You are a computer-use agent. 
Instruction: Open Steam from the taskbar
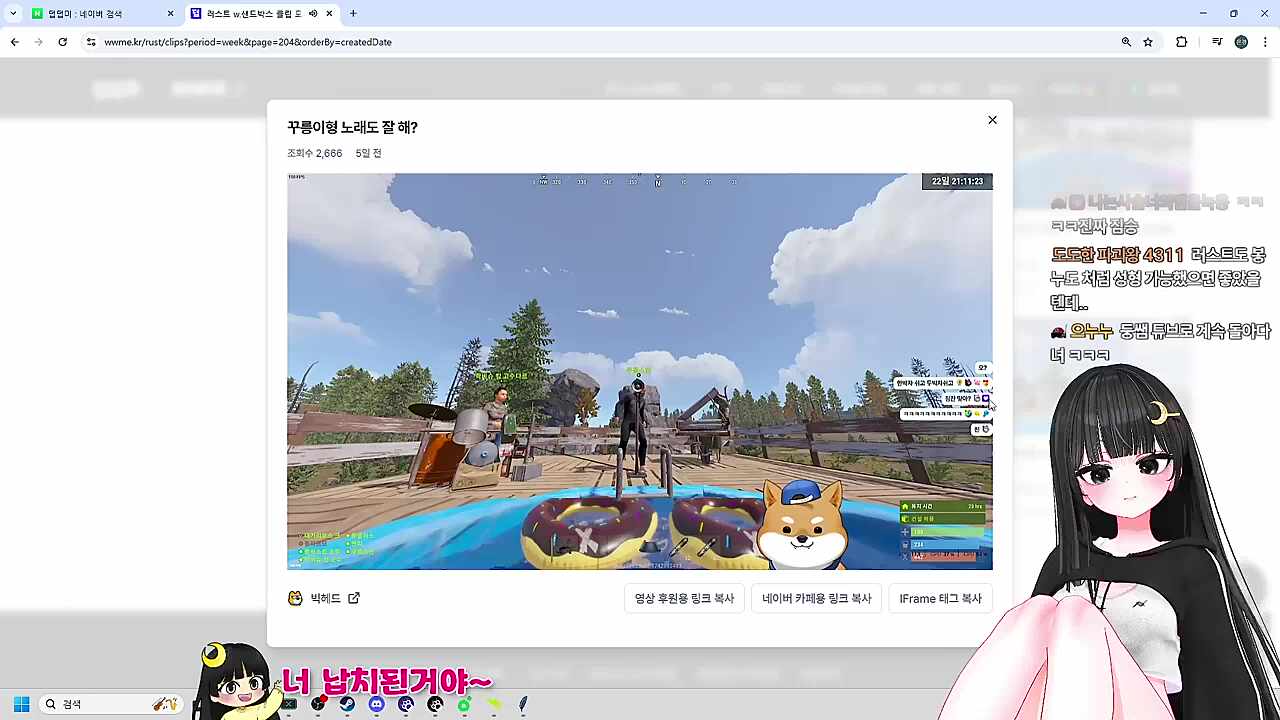click(347, 704)
